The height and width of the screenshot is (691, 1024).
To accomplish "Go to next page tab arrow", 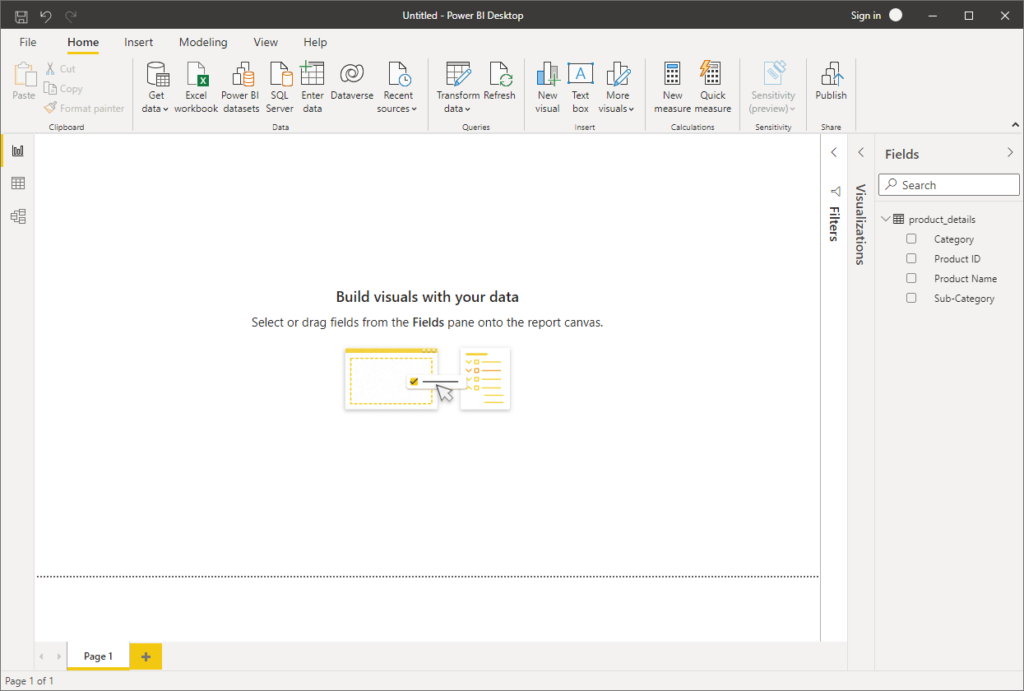I will point(59,656).
